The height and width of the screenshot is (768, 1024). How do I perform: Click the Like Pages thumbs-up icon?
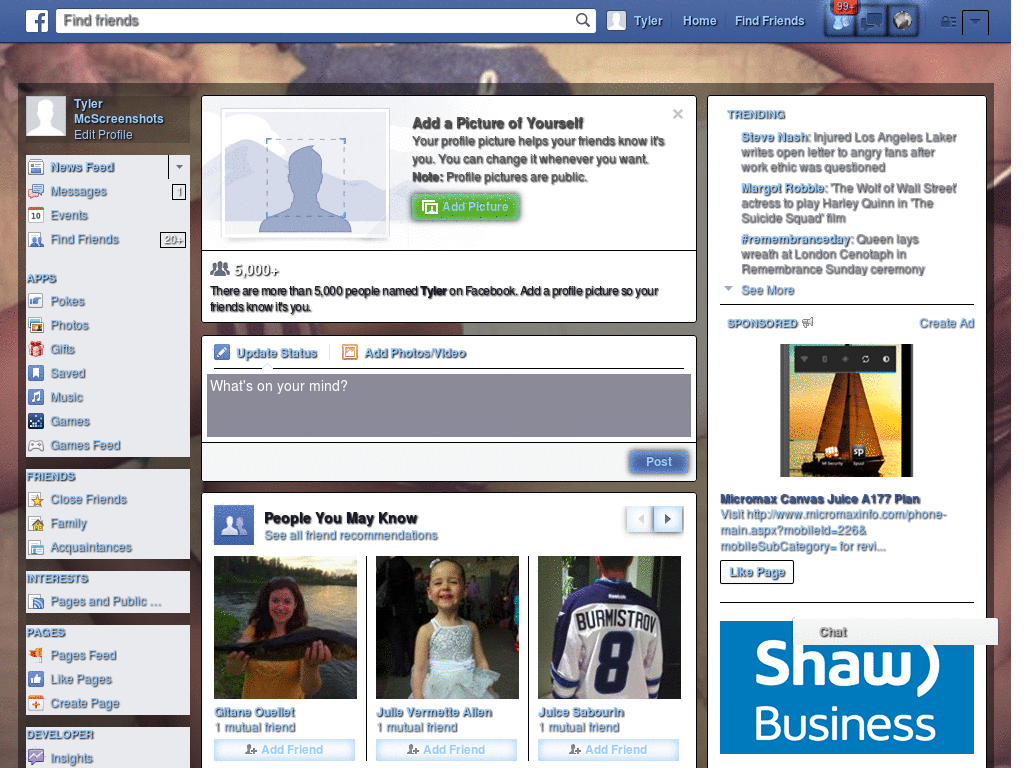pos(36,679)
